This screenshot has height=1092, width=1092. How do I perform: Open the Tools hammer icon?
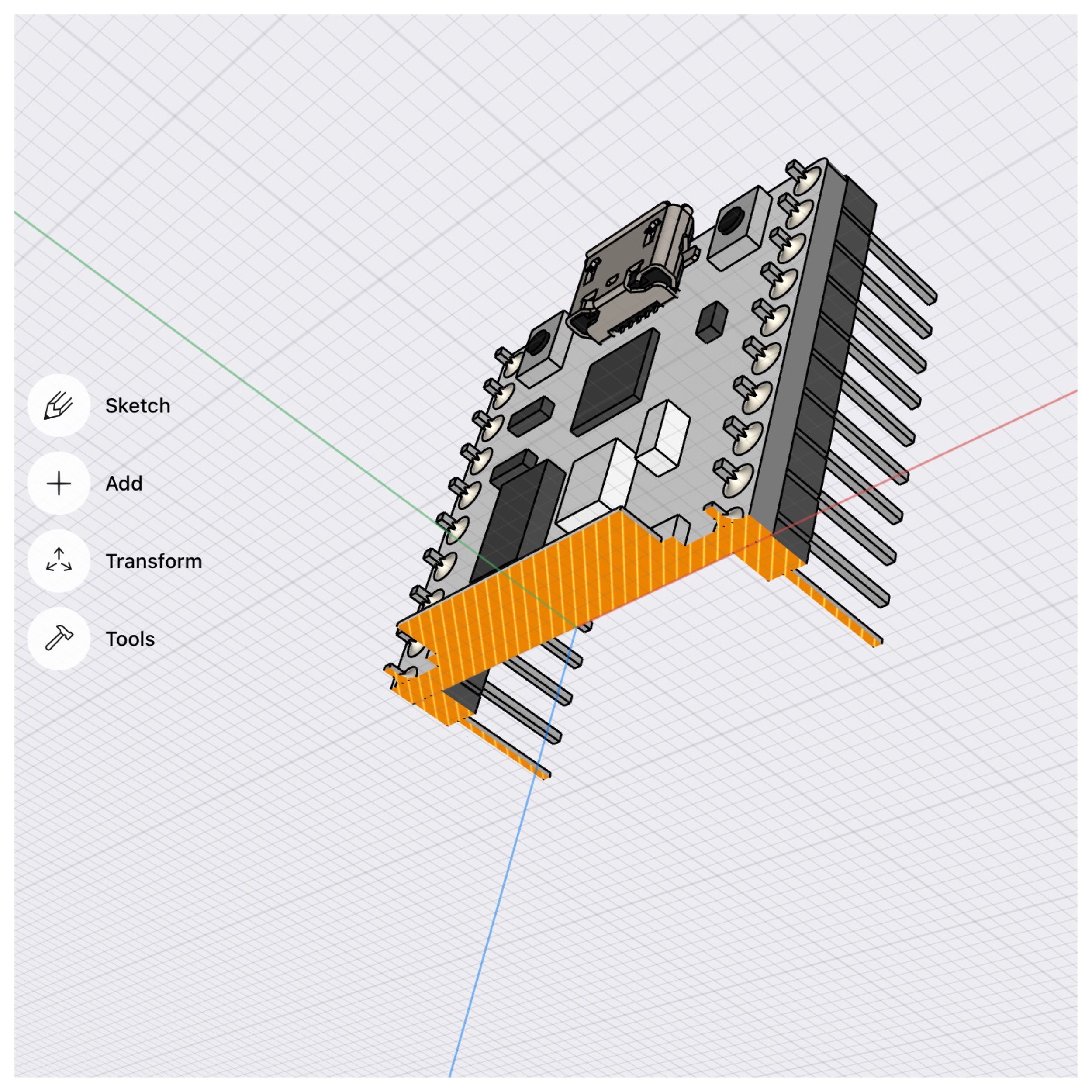point(59,639)
